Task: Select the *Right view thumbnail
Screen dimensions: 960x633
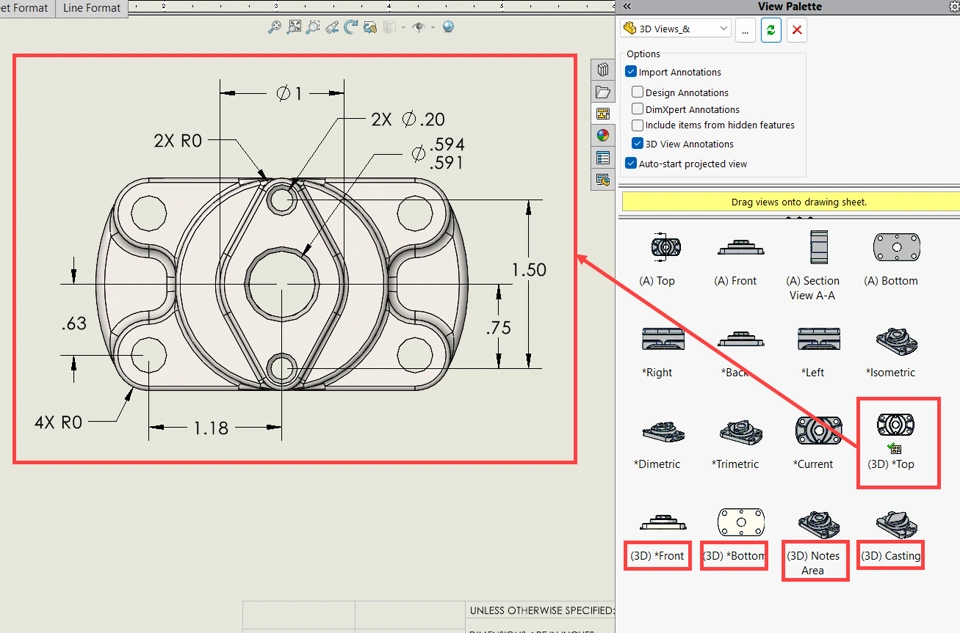Action: coord(663,339)
